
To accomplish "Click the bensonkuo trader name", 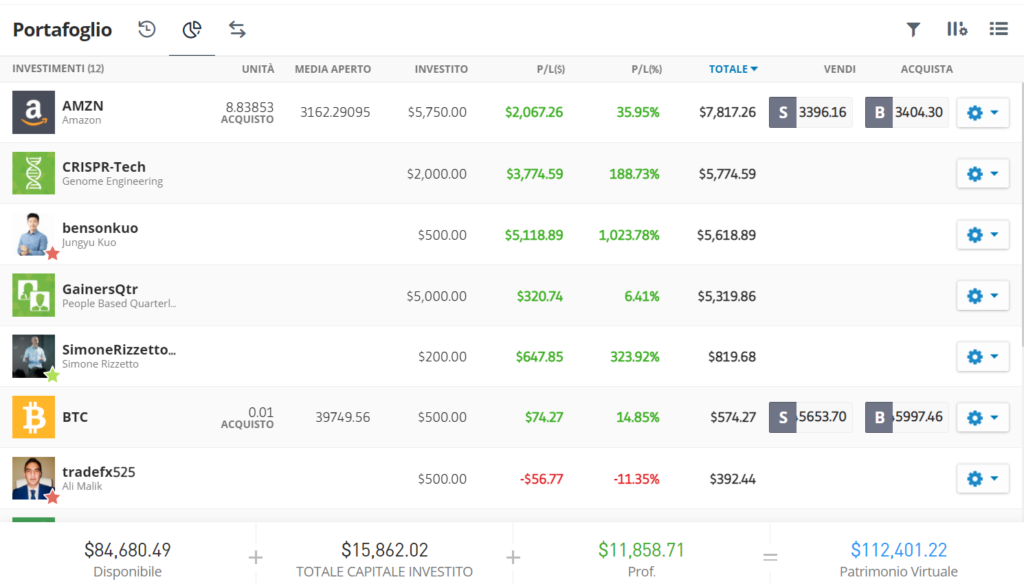I will point(100,228).
